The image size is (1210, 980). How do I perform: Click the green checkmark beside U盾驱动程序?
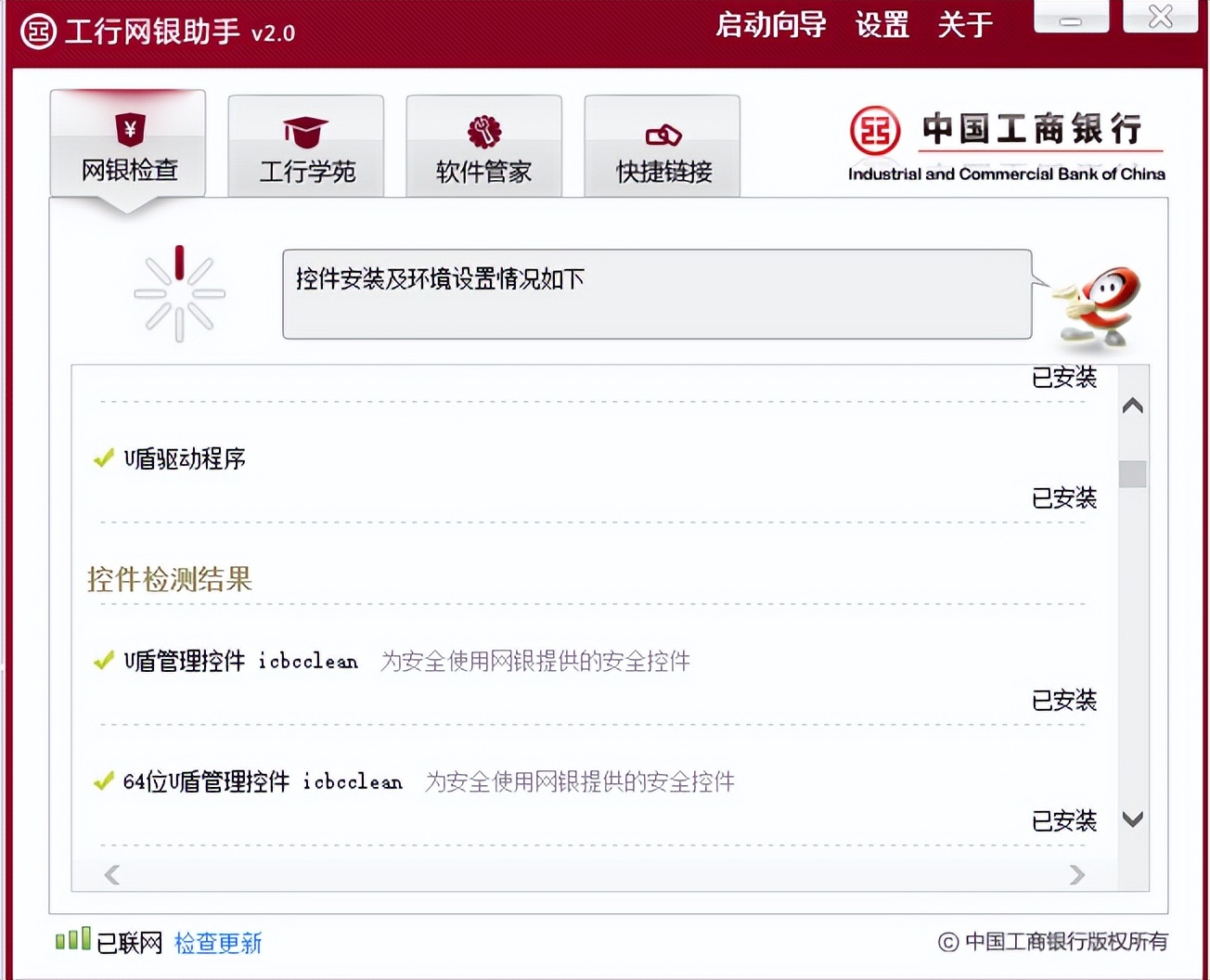[102, 458]
